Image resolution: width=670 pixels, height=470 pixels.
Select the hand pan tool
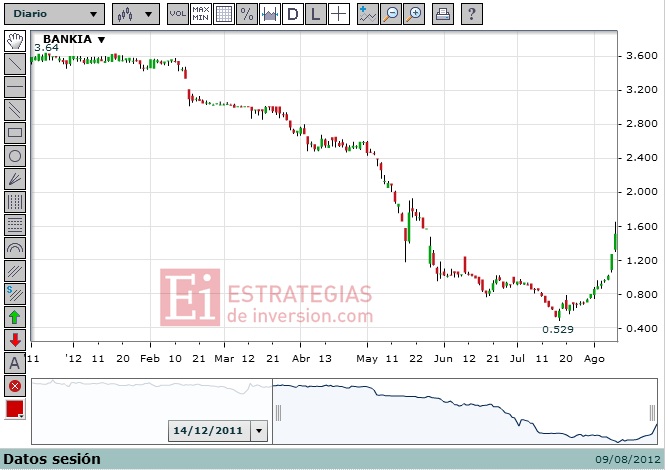coord(15,41)
